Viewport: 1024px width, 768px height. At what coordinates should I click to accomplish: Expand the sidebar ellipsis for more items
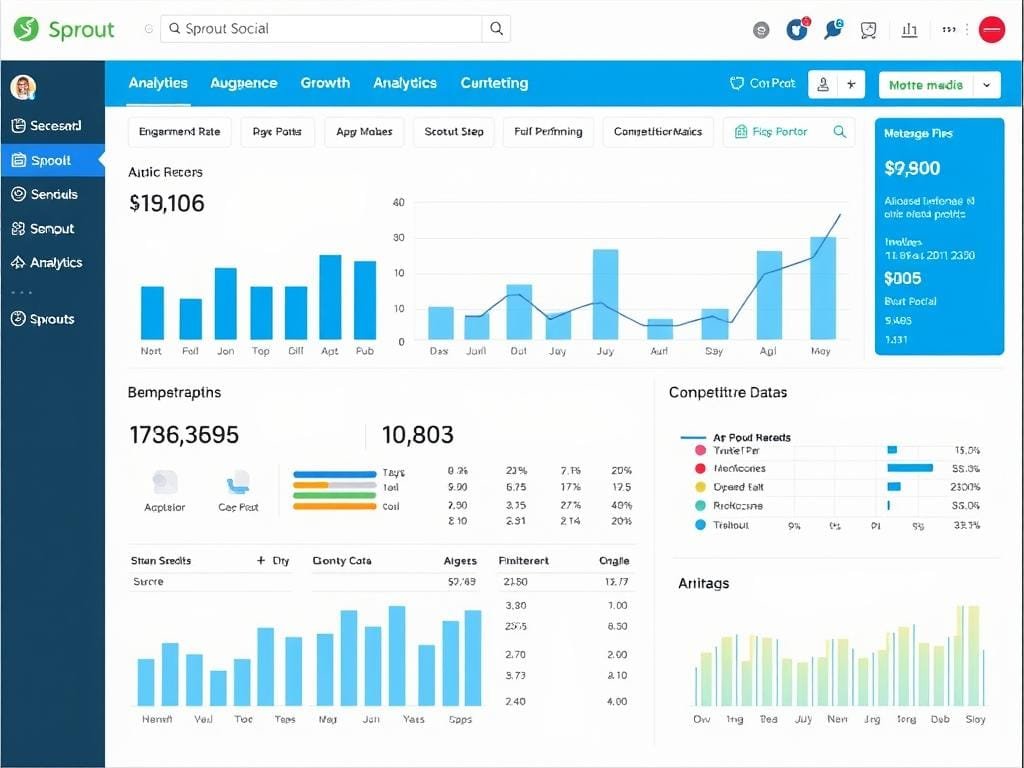point(22,293)
